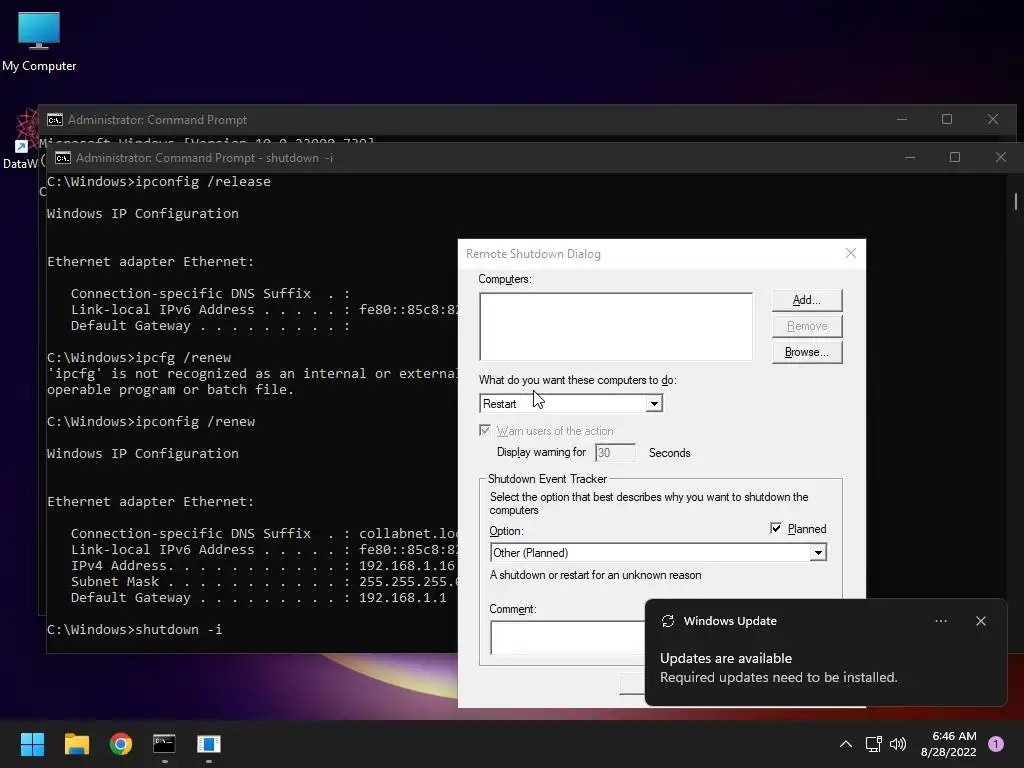Open Windows Update notification options menu
Screen dimensions: 1024x768
click(941, 621)
